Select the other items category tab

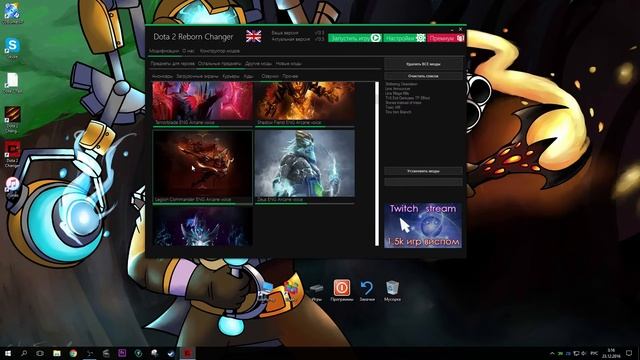(219, 64)
